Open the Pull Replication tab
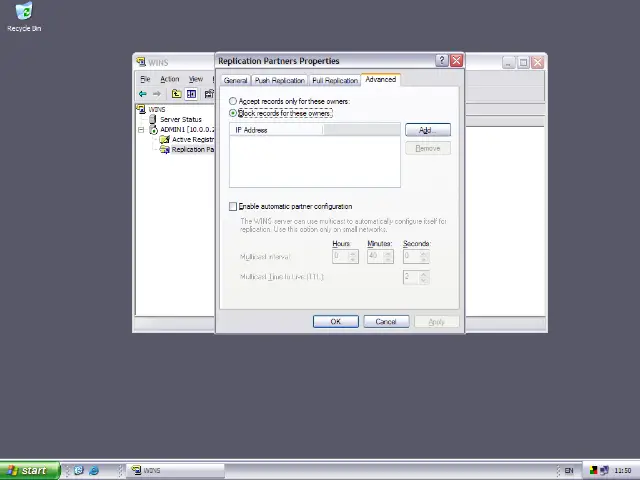 pyautogui.click(x=334, y=80)
